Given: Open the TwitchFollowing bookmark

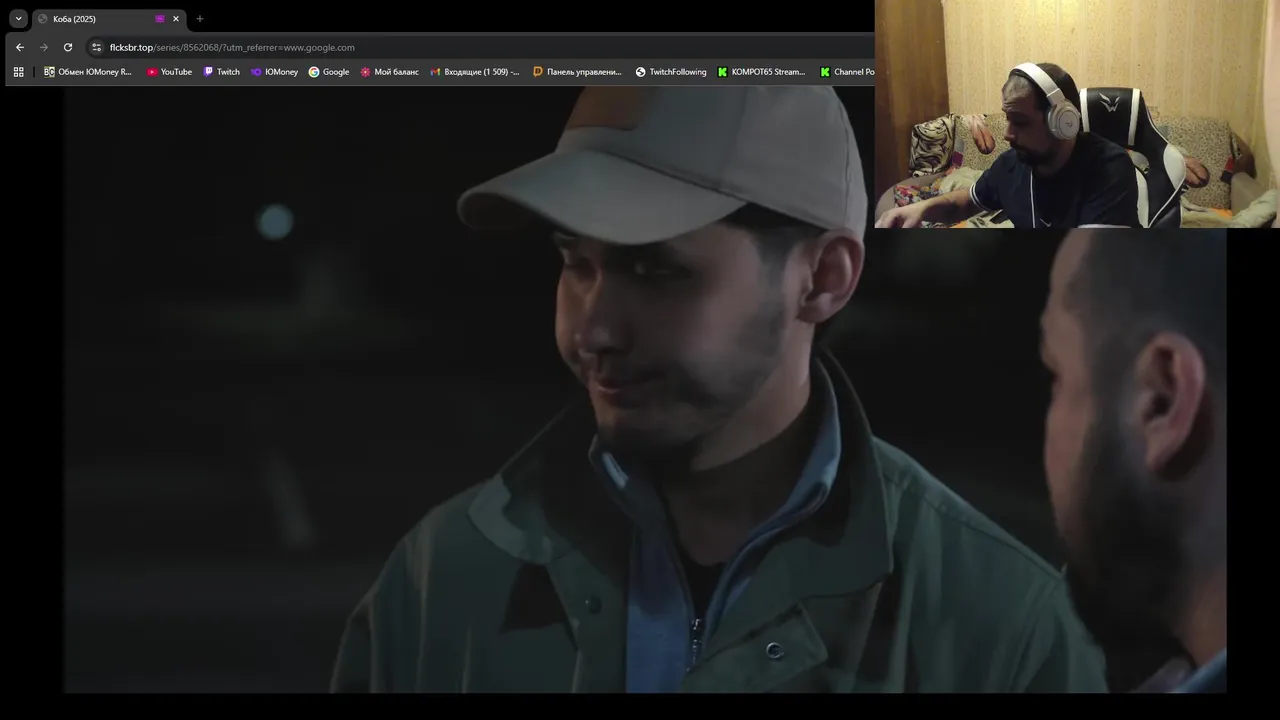Looking at the screenshot, I should 671,72.
